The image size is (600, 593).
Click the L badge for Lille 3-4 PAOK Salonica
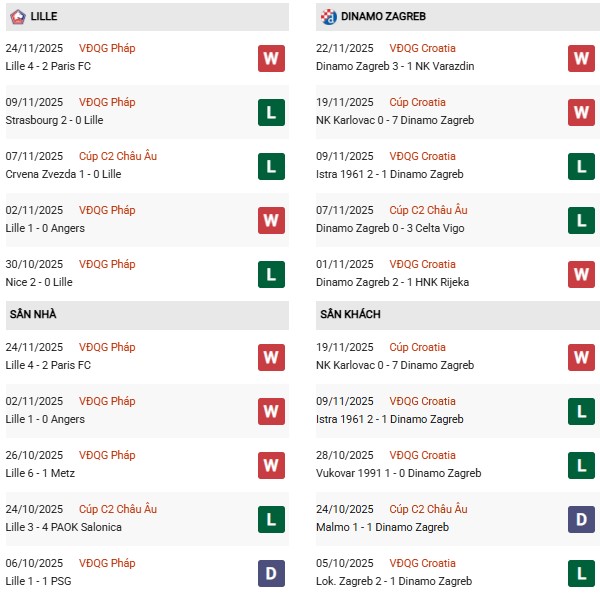coord(270,519)
